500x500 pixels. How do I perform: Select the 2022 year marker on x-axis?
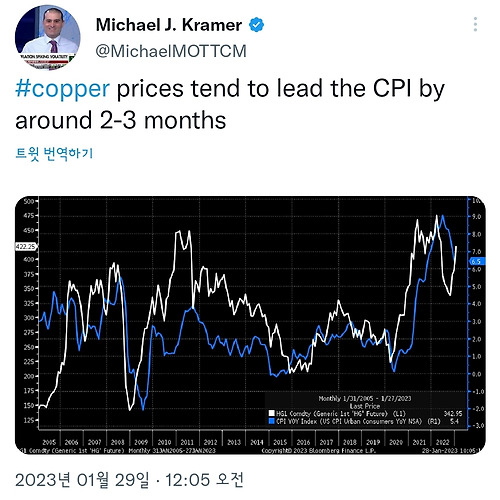point(443,442)
